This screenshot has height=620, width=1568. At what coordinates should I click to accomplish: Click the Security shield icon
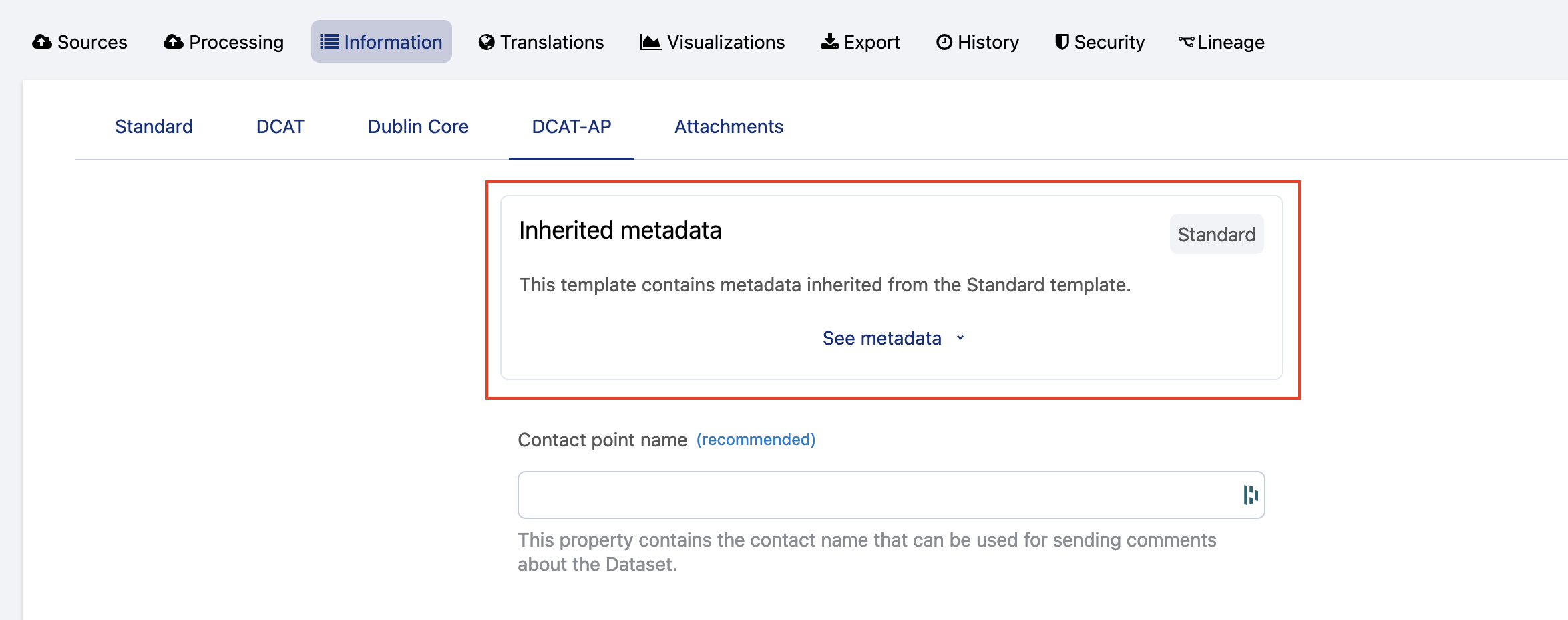pos(1062,42)
